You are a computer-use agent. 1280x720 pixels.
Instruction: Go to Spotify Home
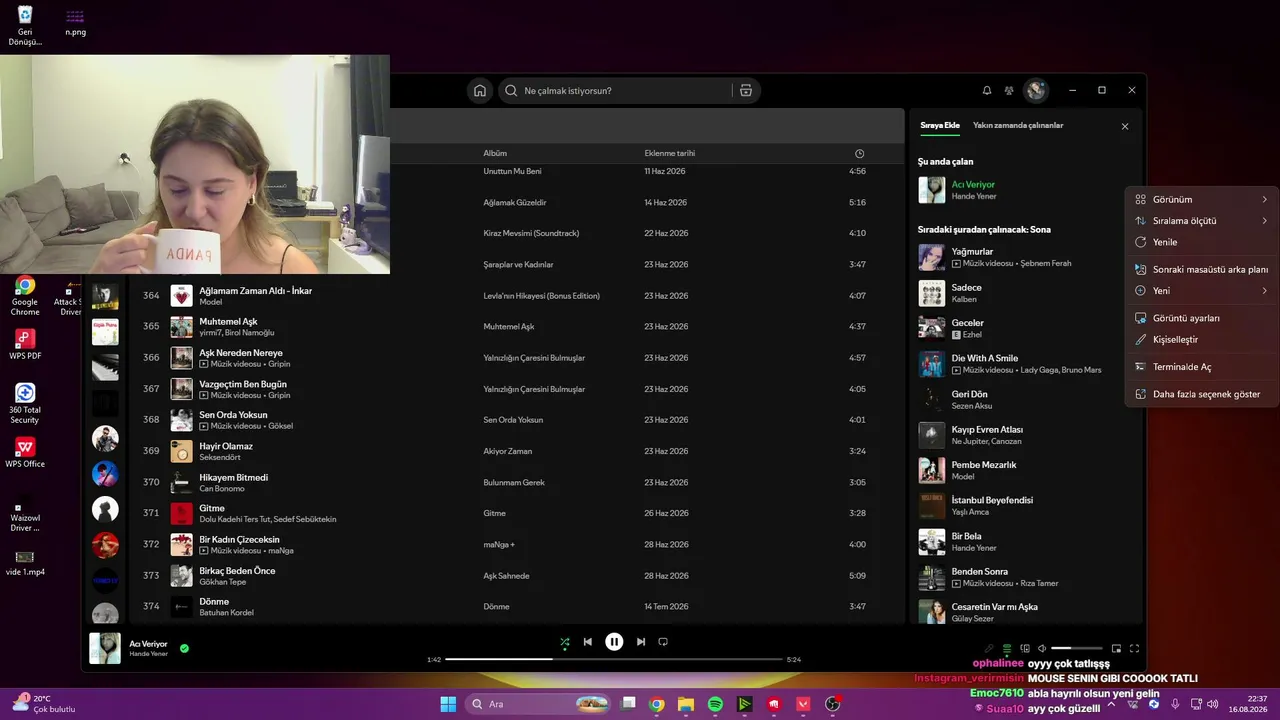[x=480, y=91]
